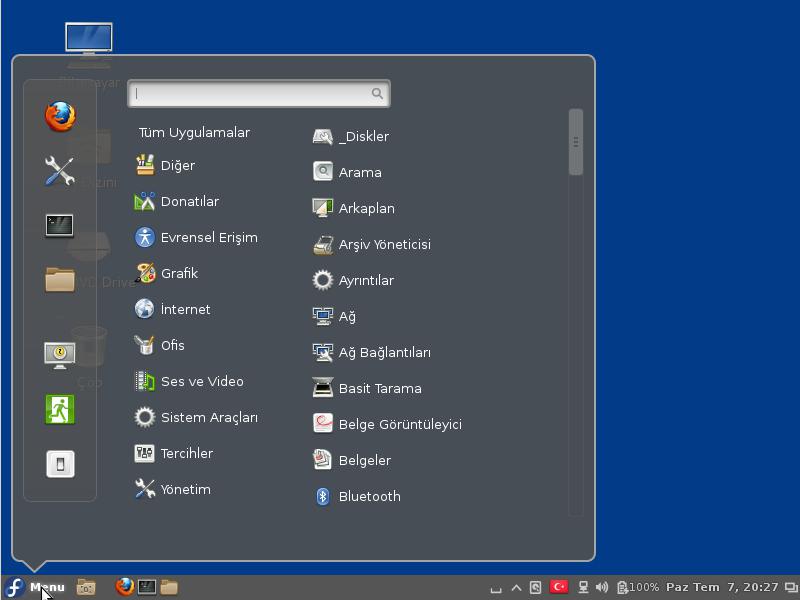Image resolution: width=800 pixels, height=600 pixels.
Task: Show Tüm Uygulamalar
Action: (x=195, y=132)
